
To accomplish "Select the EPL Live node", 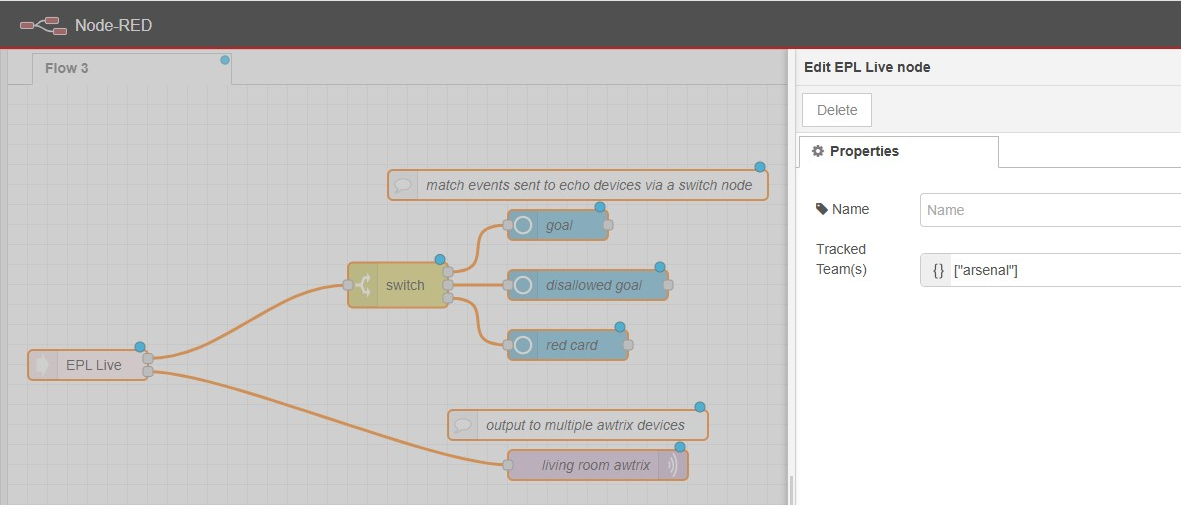I will coord(88,365).
